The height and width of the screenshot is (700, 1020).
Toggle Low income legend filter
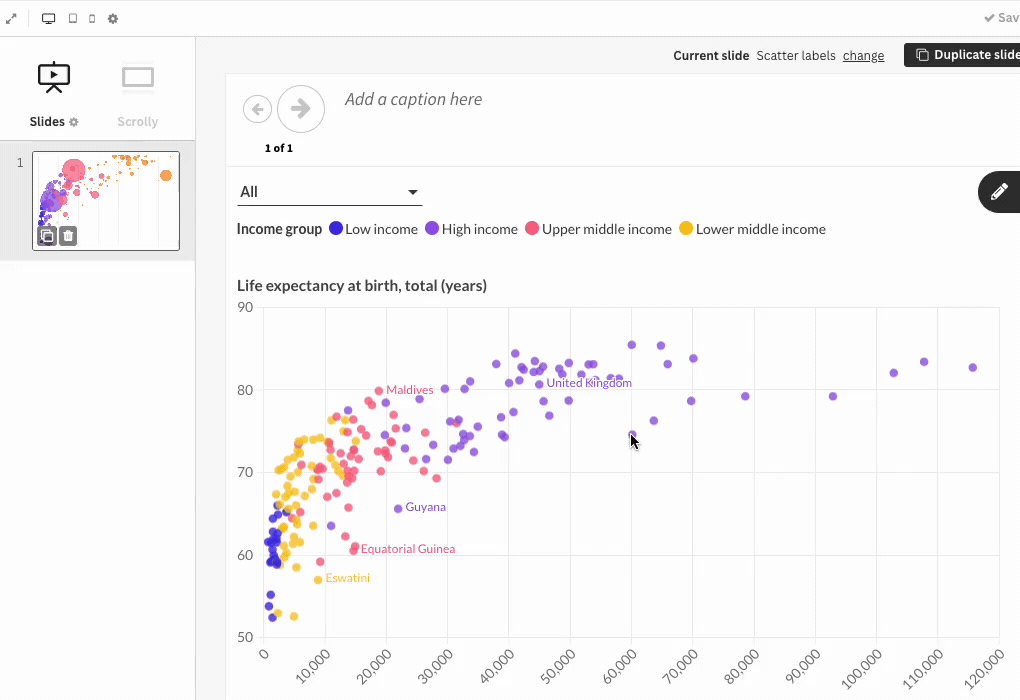[x=373, y=229]
